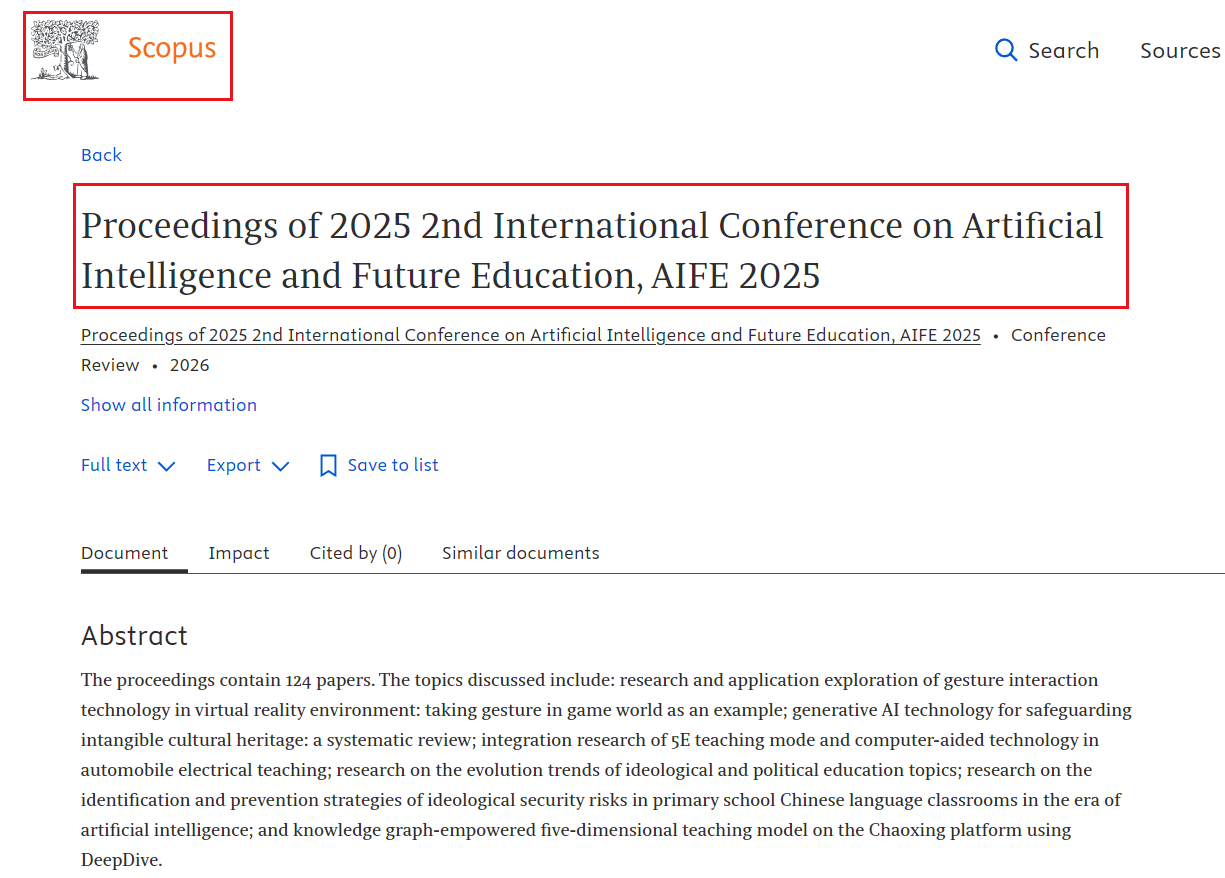
Task: Click the Export chevron icon
Action: coord(280,466)
